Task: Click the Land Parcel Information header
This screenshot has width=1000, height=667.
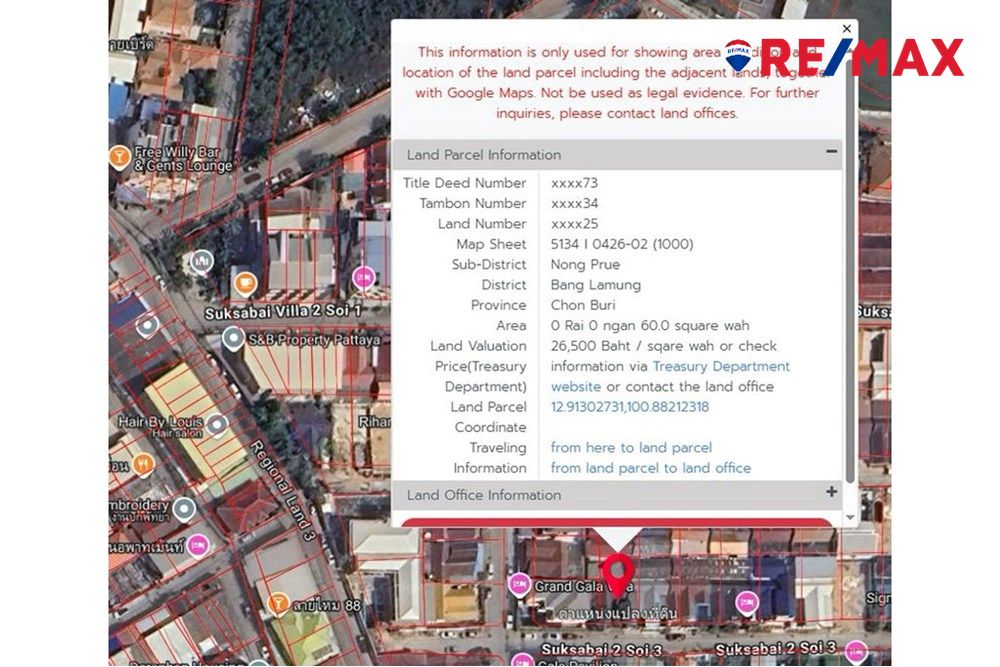Action: pos(484,155)
